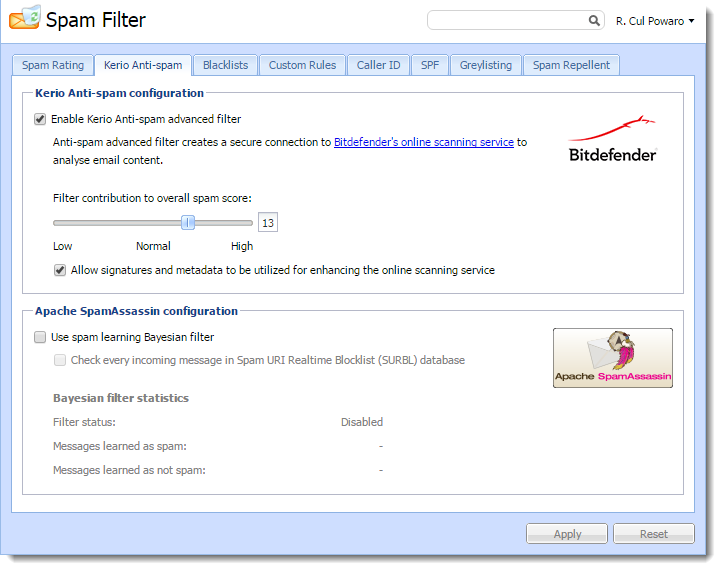Click the 'Spam Filter' page title
This screenshot has height=570, width=721.
click(96, 20)
